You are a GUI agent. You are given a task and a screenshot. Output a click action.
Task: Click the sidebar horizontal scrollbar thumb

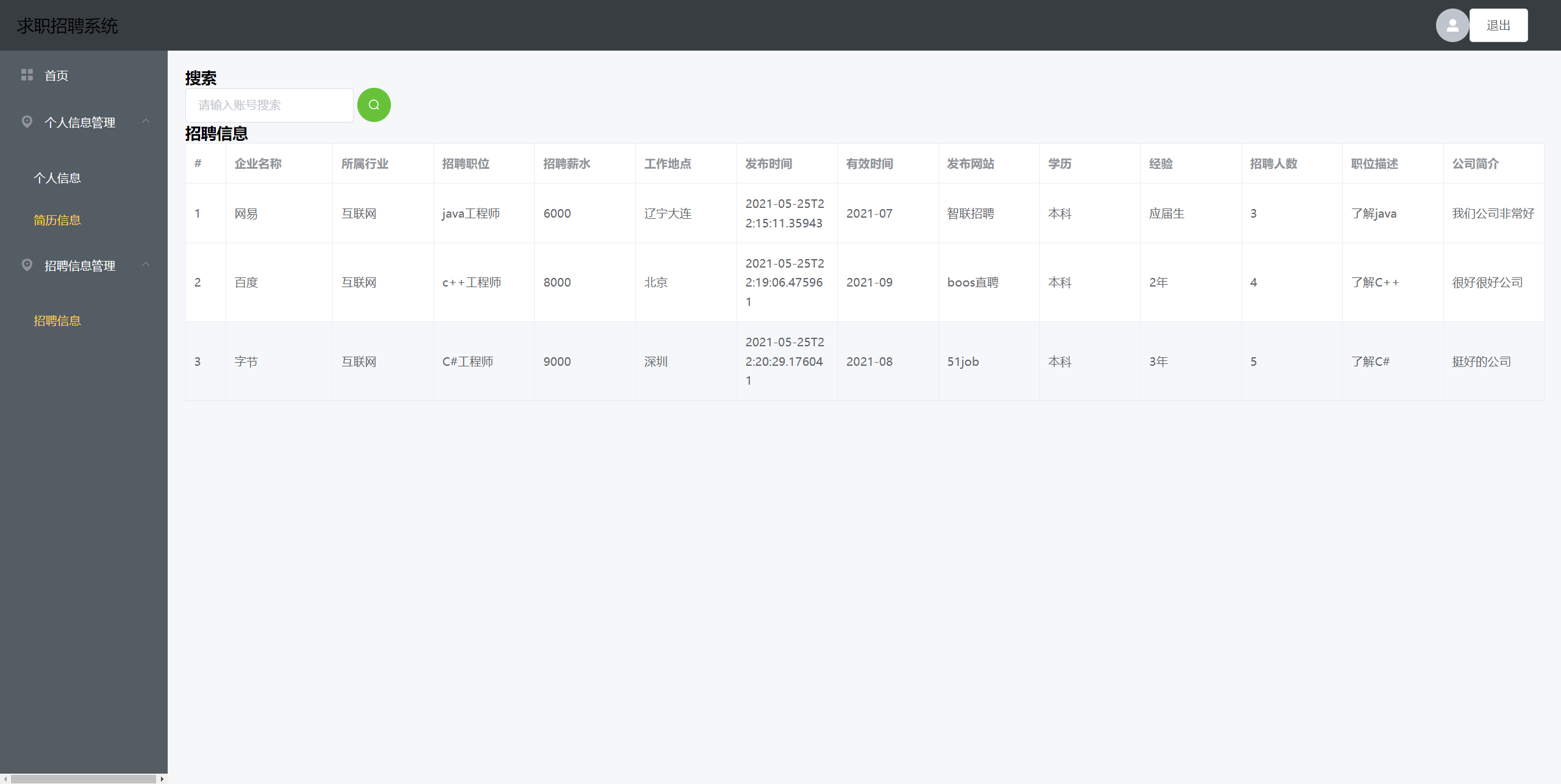[x=84, y=779]
